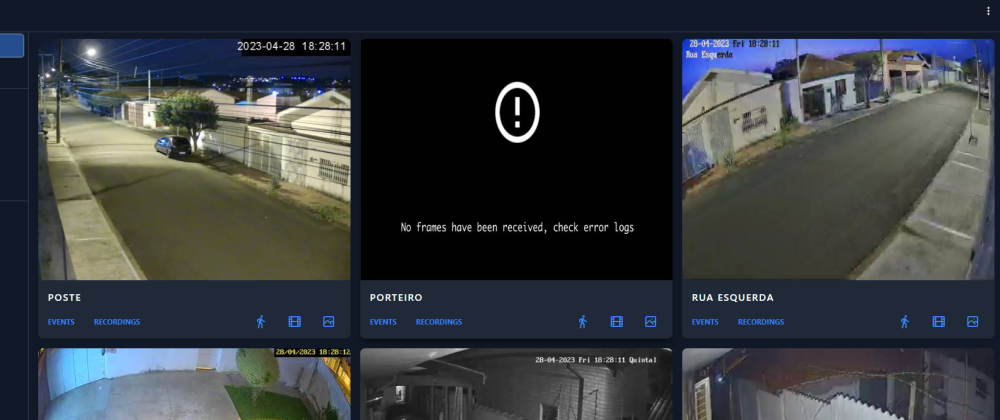Screen dimensions: 1000x420
Task: Toggle recordings icon for POSTE camera
Action: [295, 322]
